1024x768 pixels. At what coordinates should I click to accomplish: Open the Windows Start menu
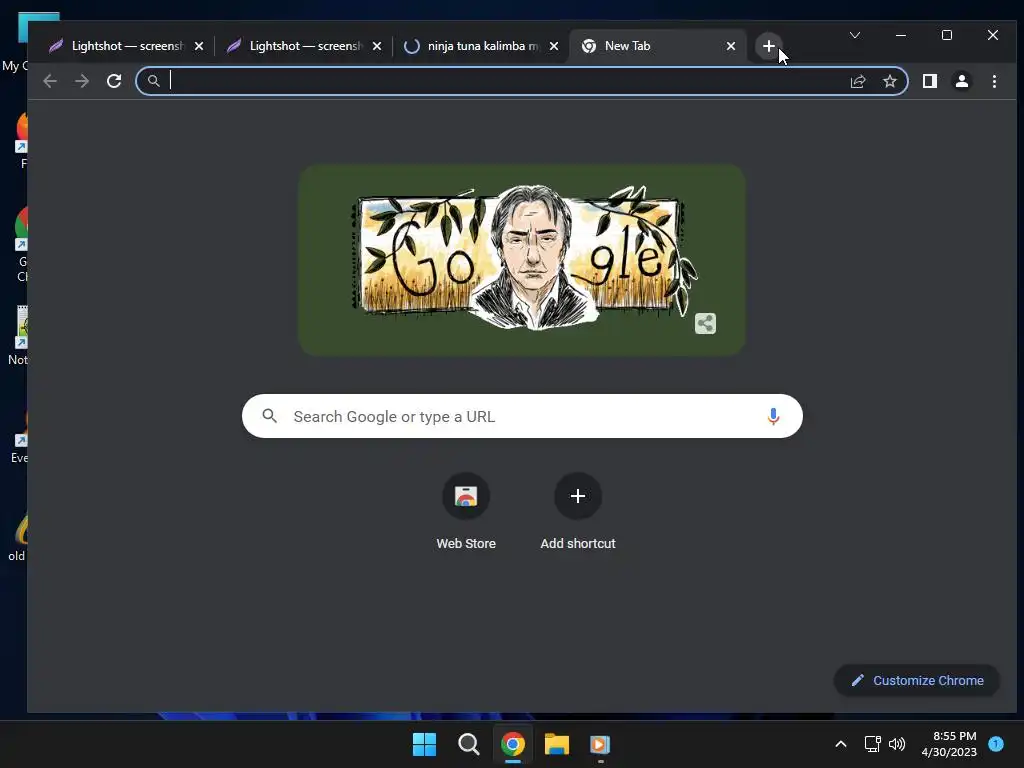424,744
